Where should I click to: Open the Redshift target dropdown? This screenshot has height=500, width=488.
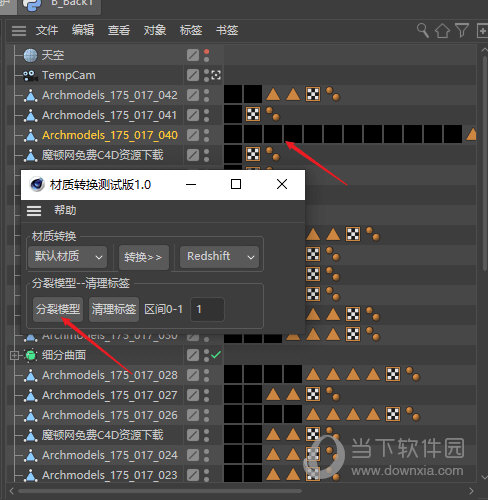(x=219, y=257)
